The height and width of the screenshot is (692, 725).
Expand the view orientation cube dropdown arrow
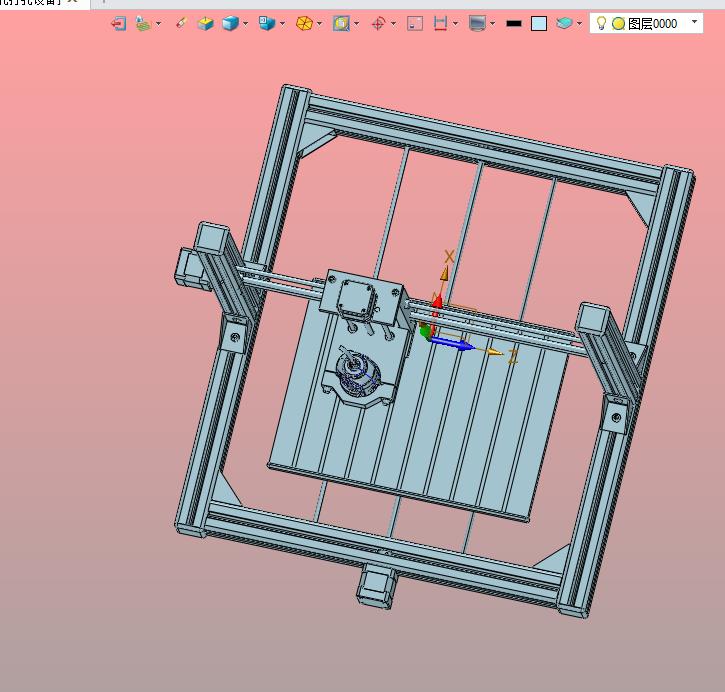[x=283, y=24]
